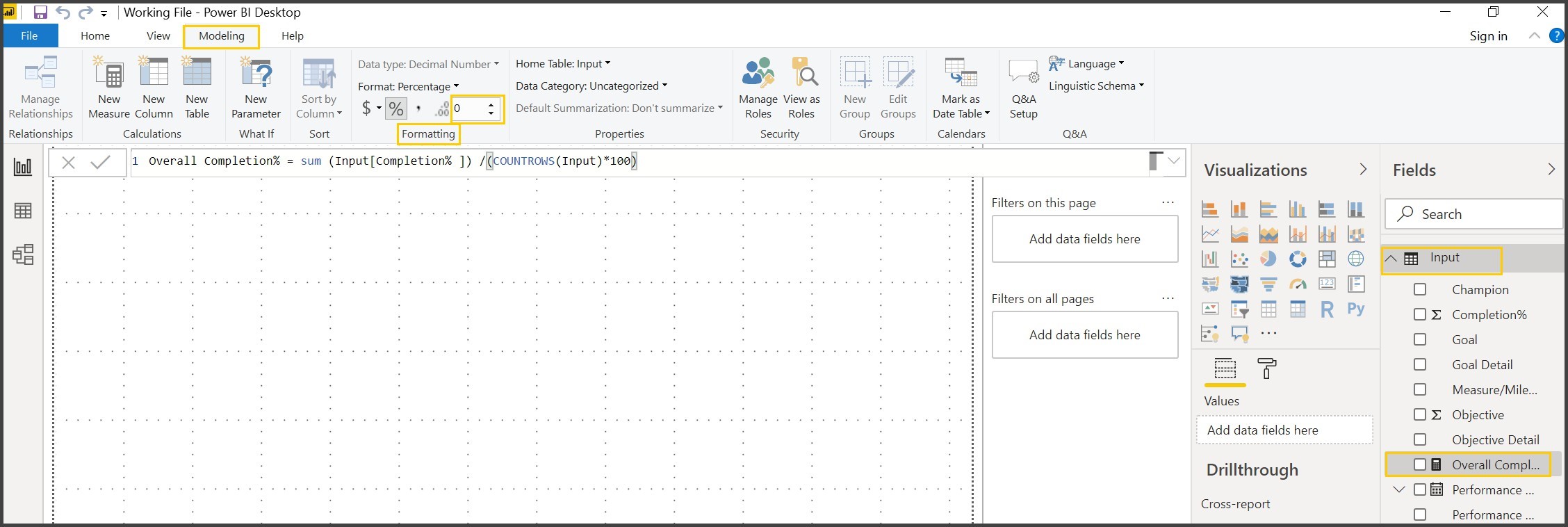Check the Champion field
The width and height of the screenshot is (1568, 527).
pyautogui.click(x=1420, y=289)
